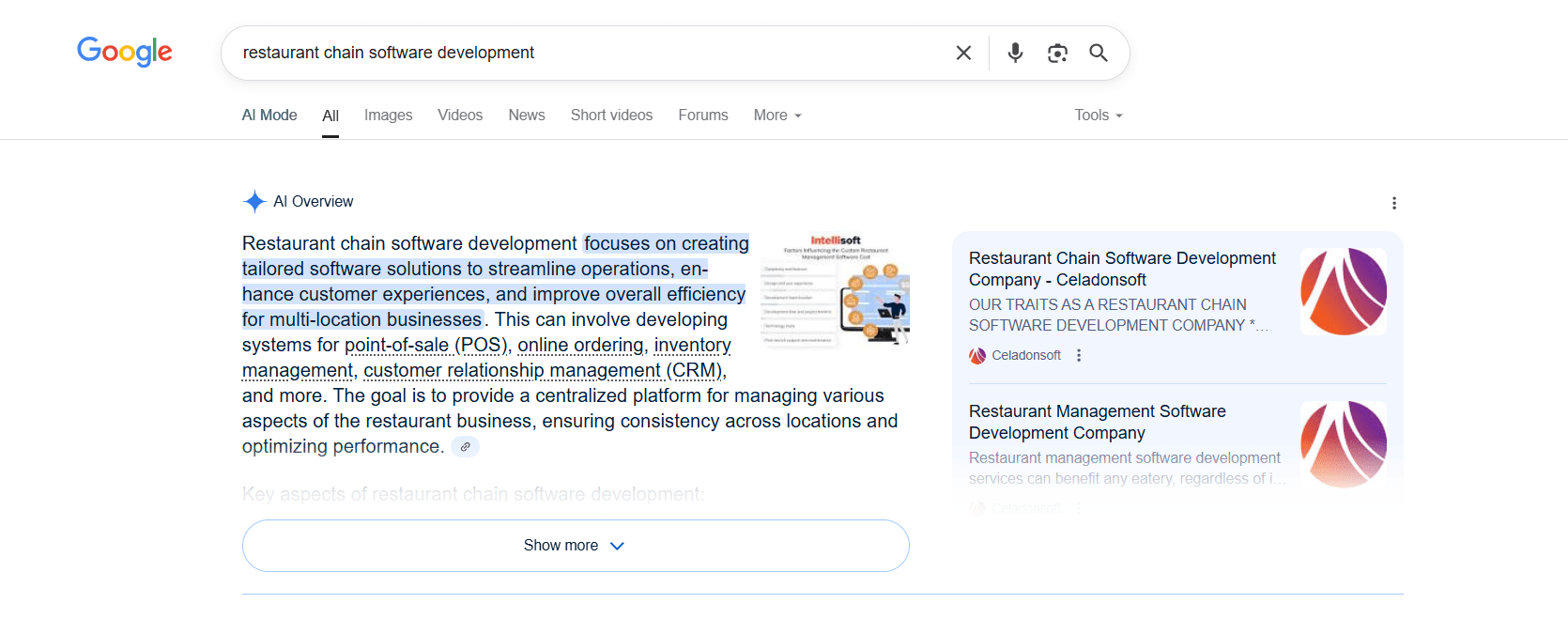Click Celadonsoft favicon in first source card
1568x619 pixels.
977,356
